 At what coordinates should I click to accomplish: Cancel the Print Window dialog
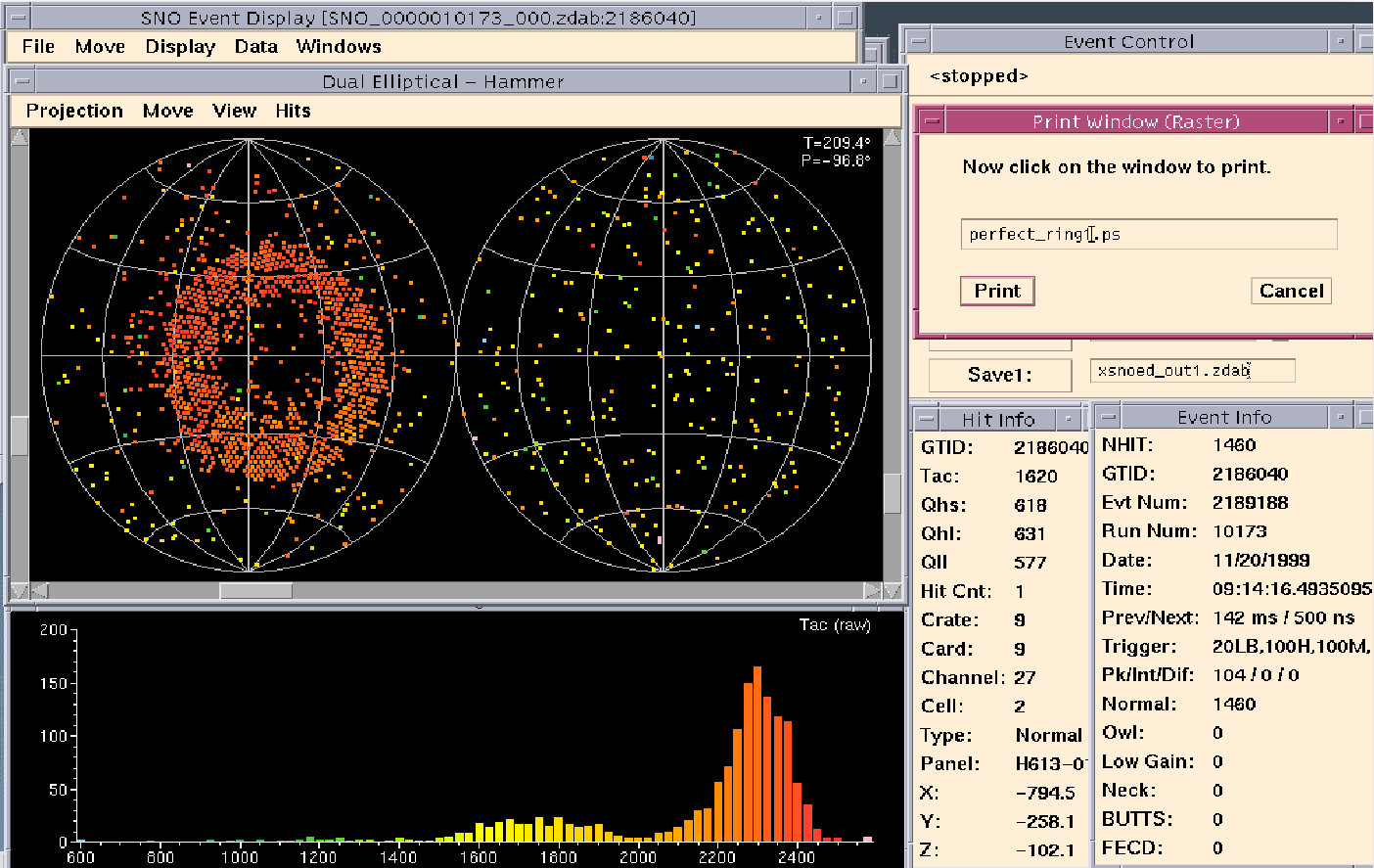pyautogui.click(x=1291, y=291)
